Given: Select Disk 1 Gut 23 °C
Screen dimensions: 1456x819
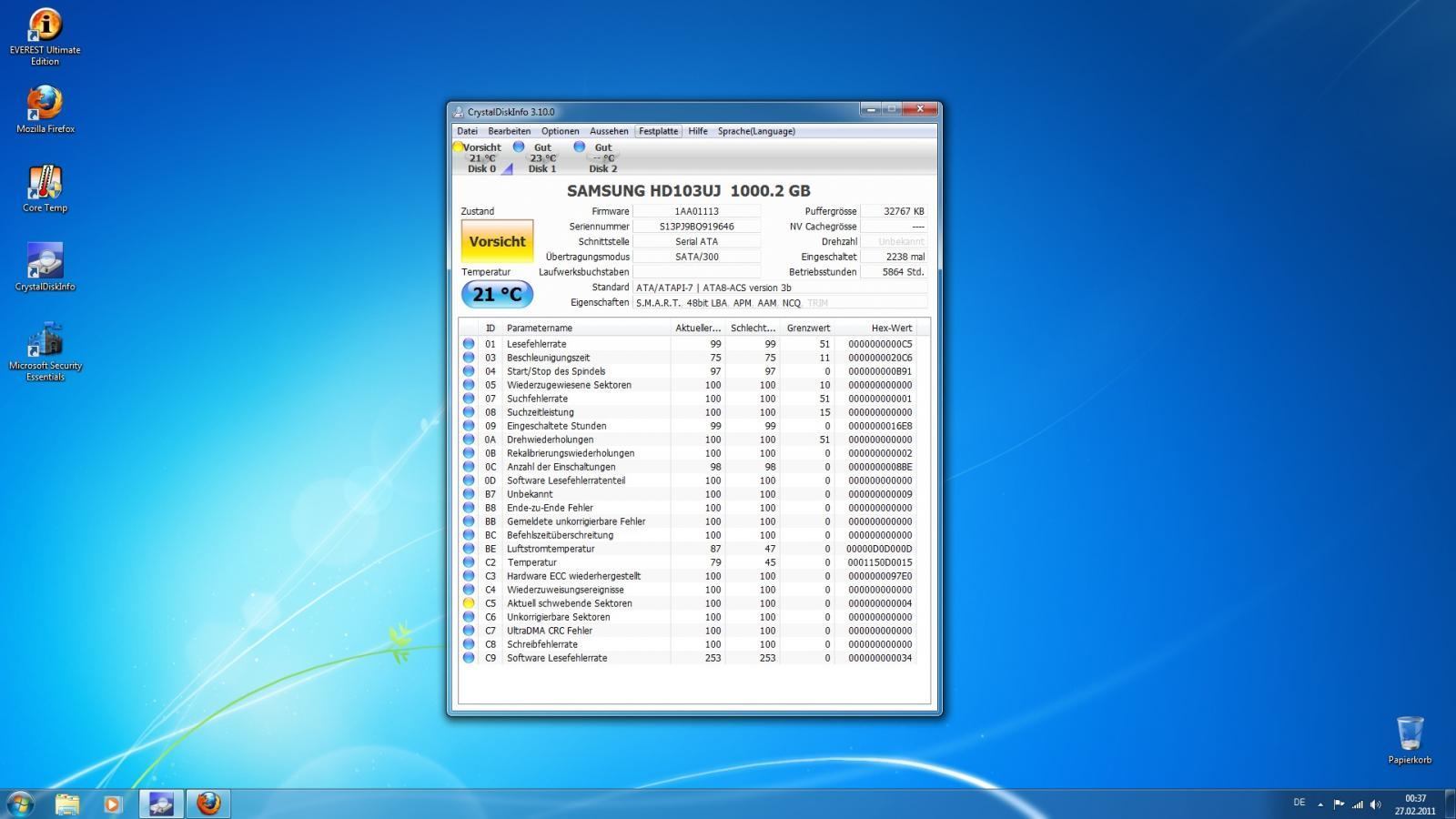Looking at the screenshot, I should (x=542, y=157).
